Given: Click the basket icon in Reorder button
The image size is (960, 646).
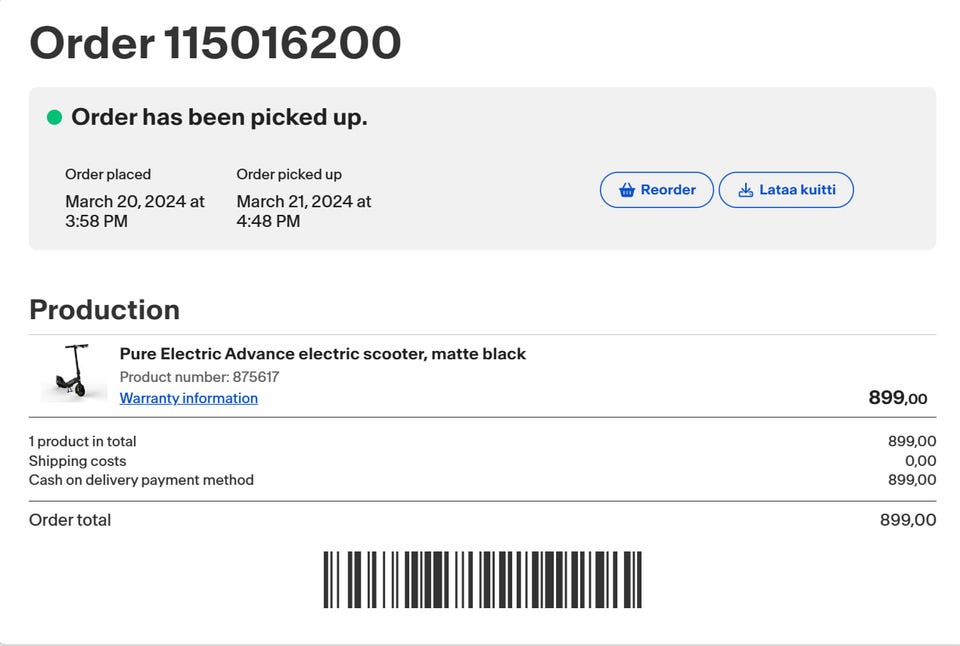Looking at the screenshot, I should [627, 190].
